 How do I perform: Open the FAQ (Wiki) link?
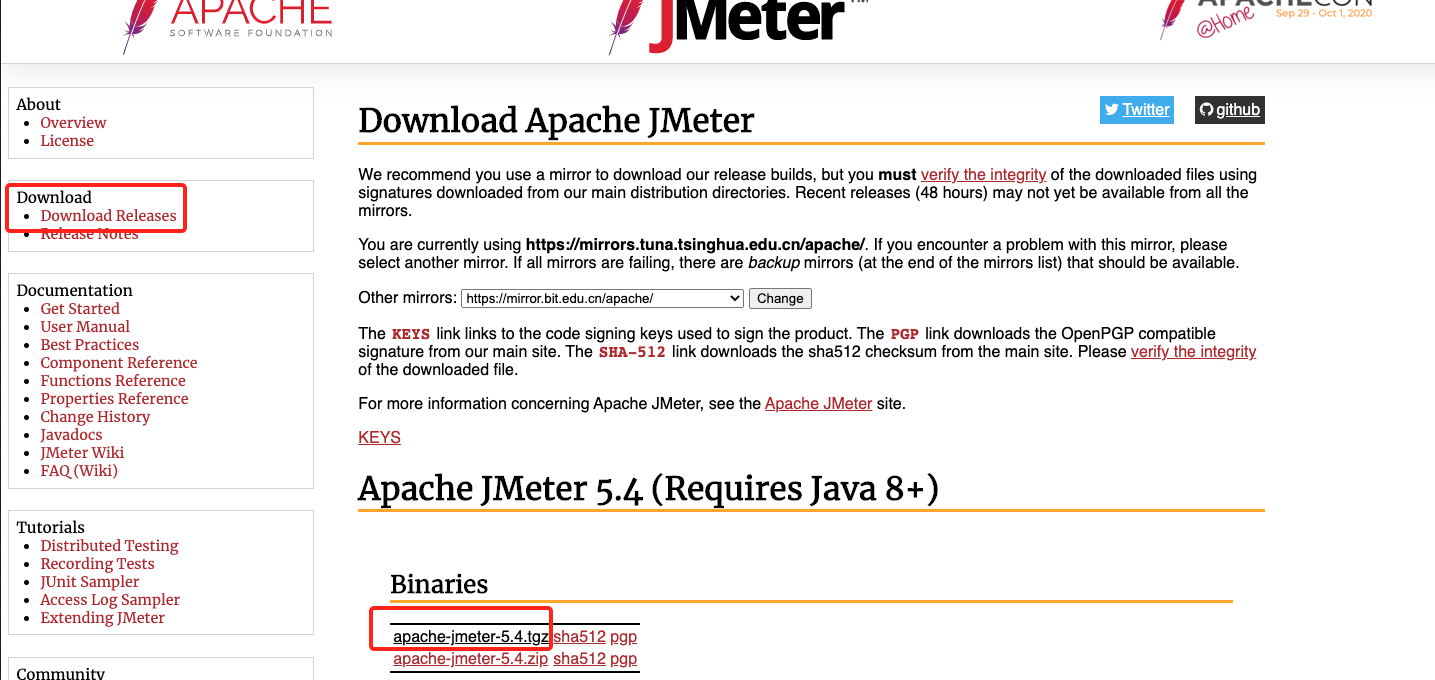[79, 471]
